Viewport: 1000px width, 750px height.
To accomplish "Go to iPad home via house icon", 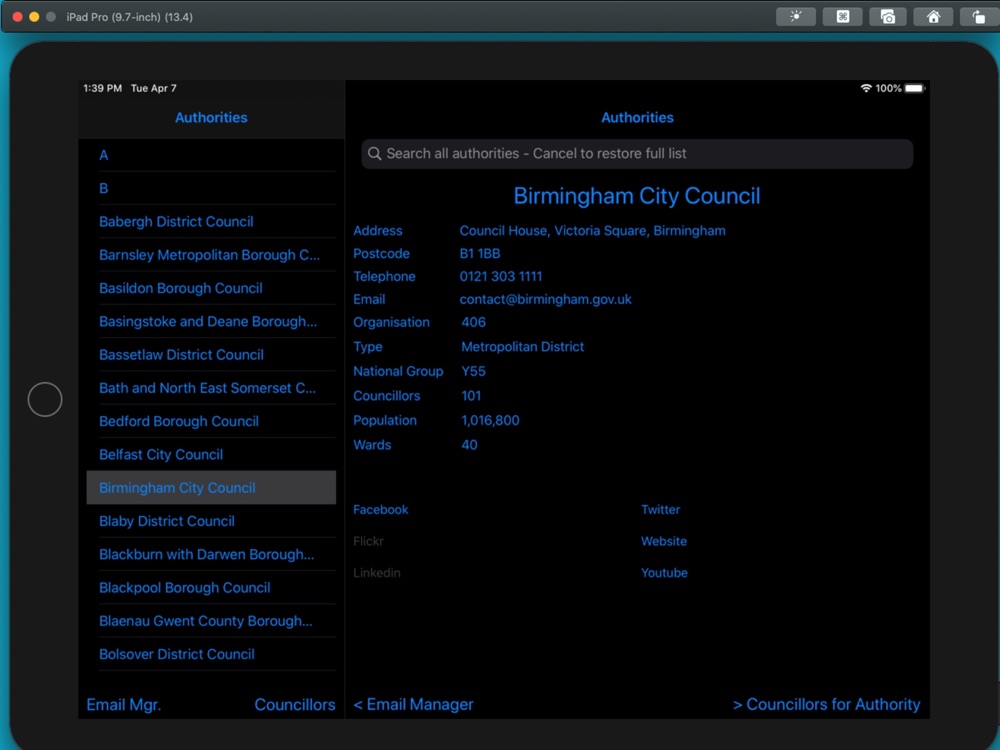I will coord(933,17).
